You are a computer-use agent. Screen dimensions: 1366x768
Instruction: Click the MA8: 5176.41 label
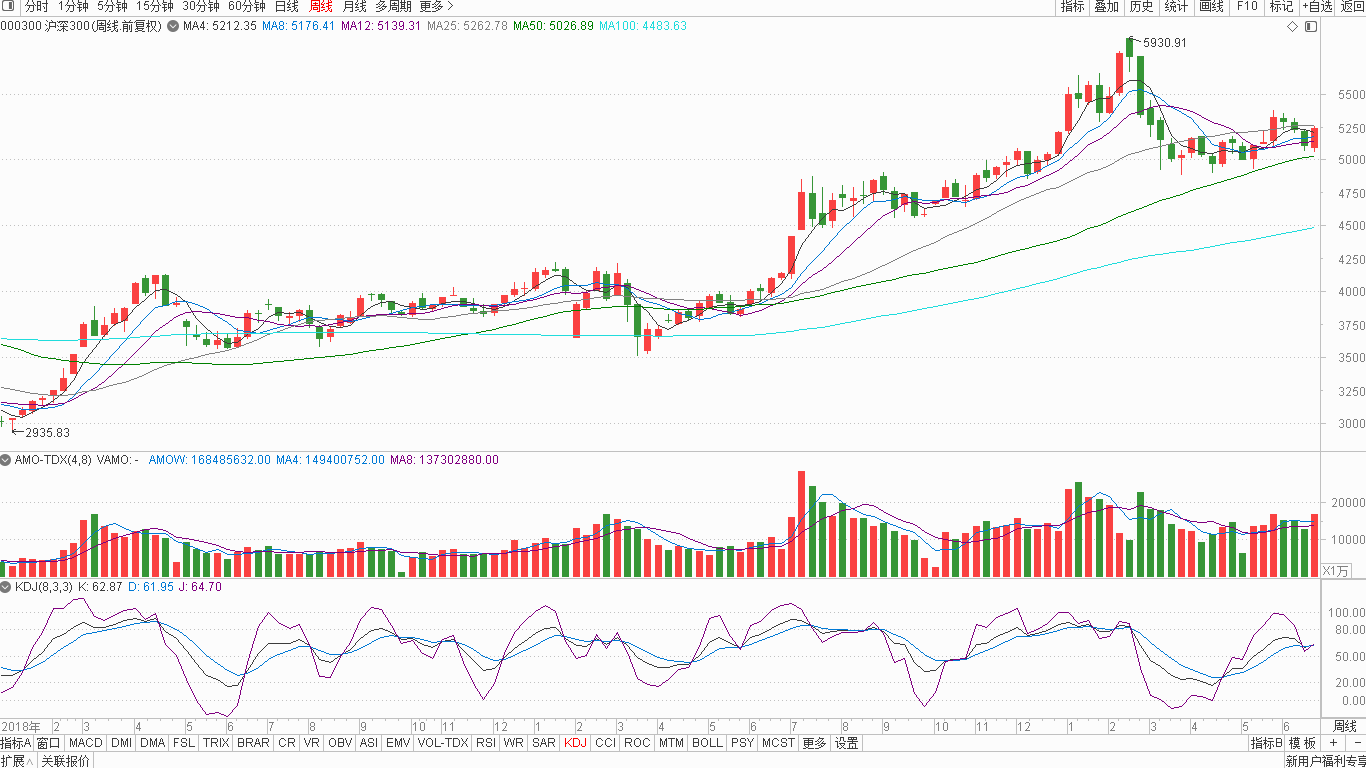point(298,26)
